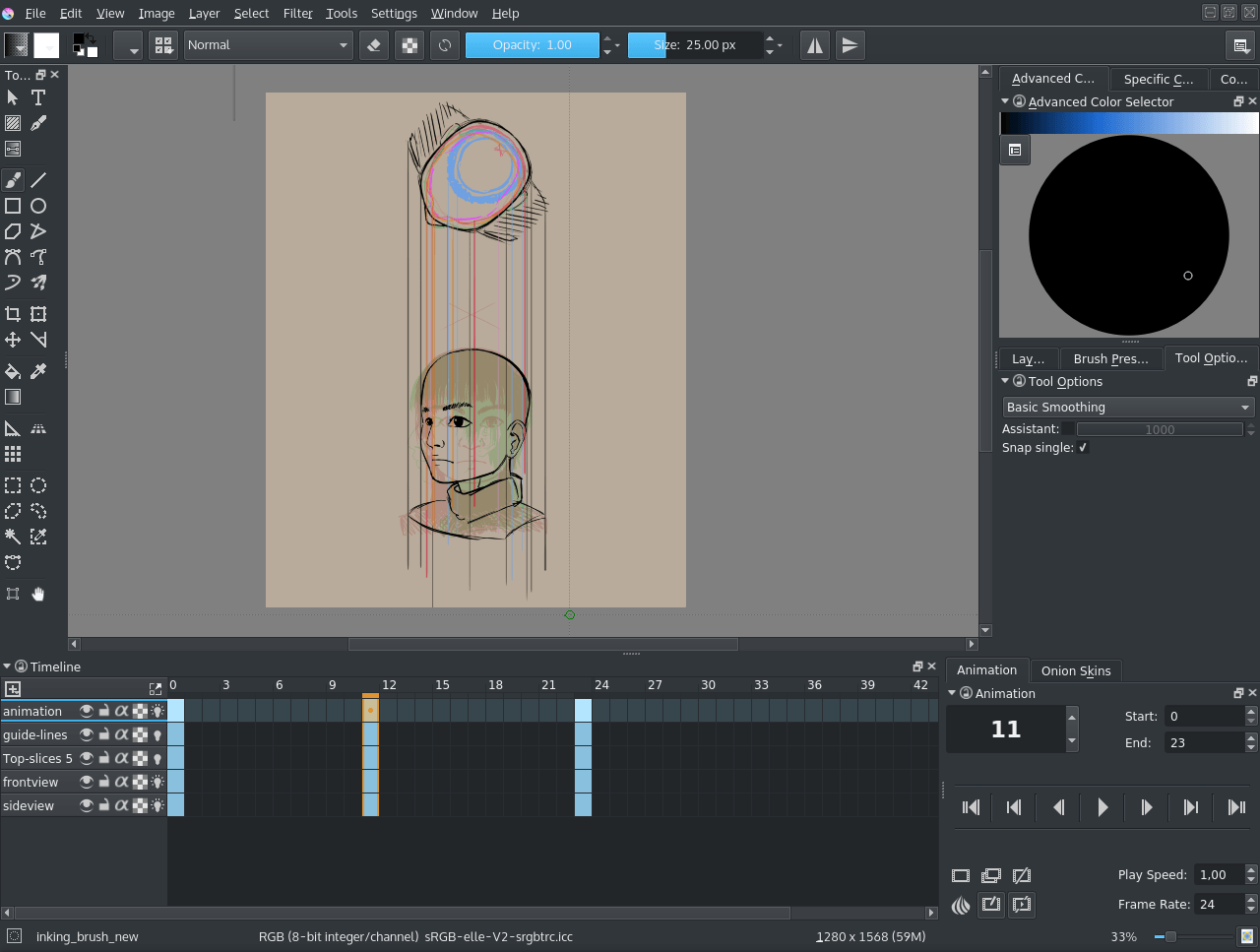The height and width of the screenshot is (952, 1260).
Task: Toggle the Snap single checkbox
Action: coord(1082,447)
